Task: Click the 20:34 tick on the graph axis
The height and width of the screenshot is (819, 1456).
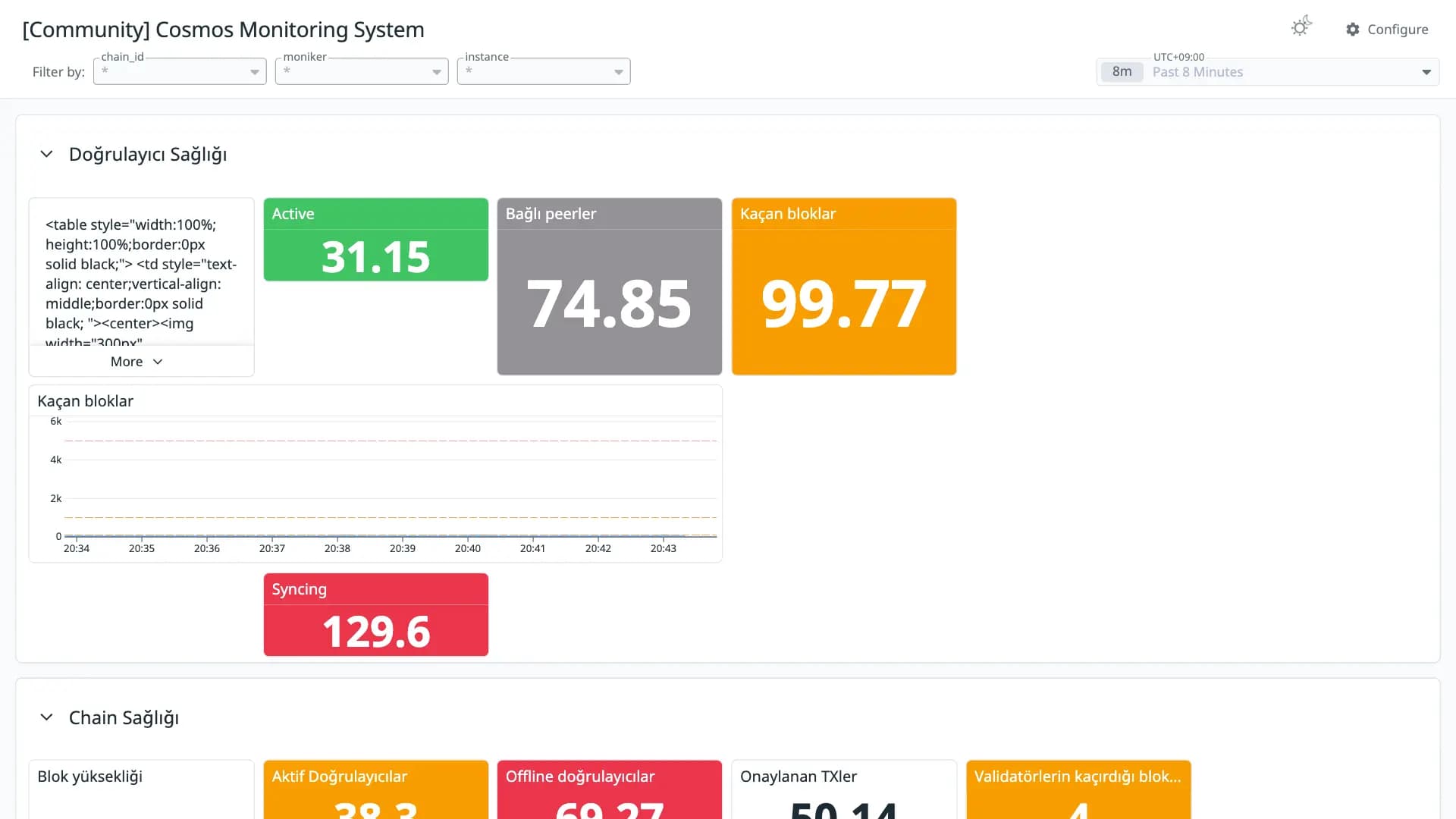Action: point(77,548)
